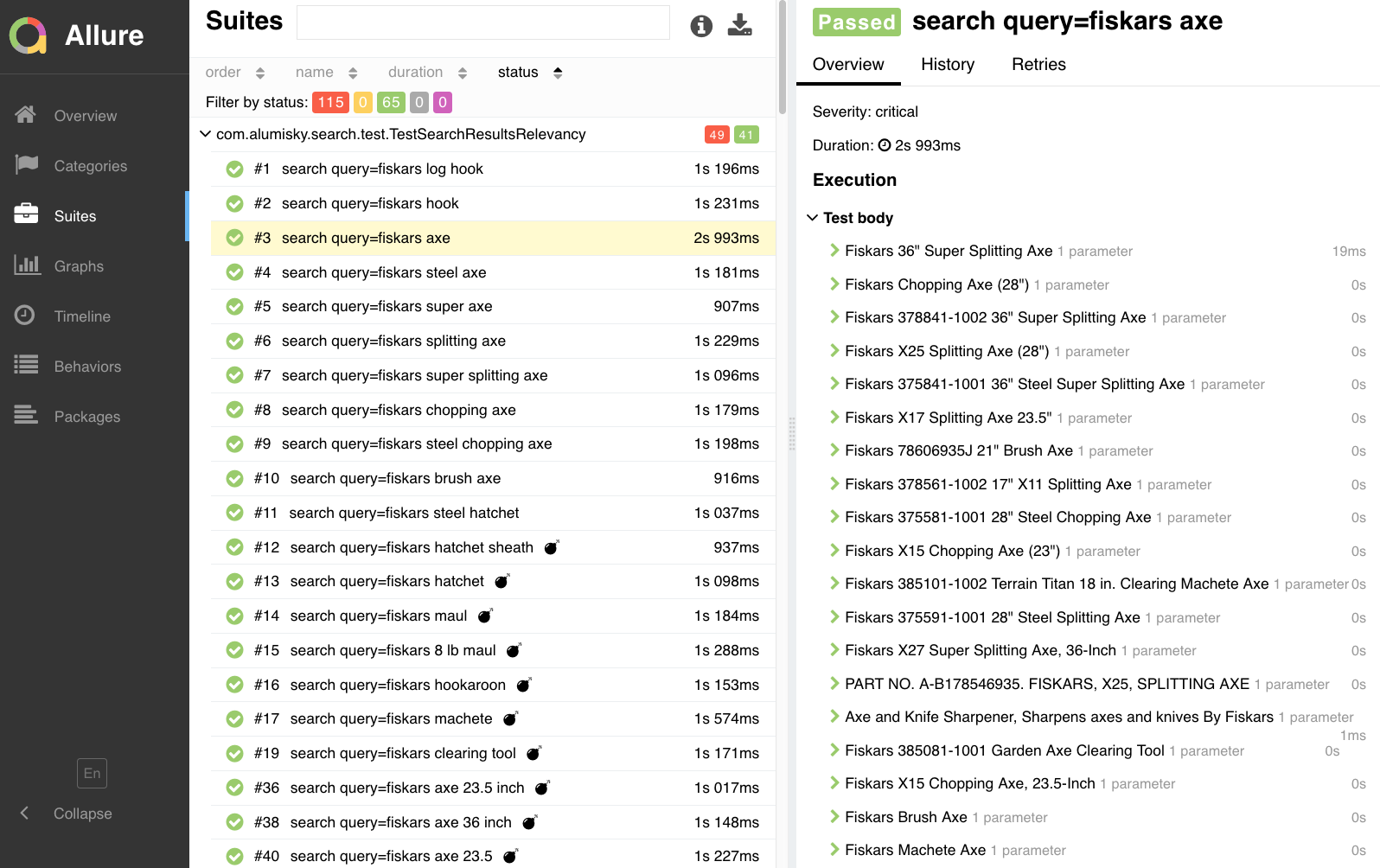Click the passed check icon on test #10
Image resolution: width=1380 pixels, height=868 pixels.
click(x=234, y=479)
